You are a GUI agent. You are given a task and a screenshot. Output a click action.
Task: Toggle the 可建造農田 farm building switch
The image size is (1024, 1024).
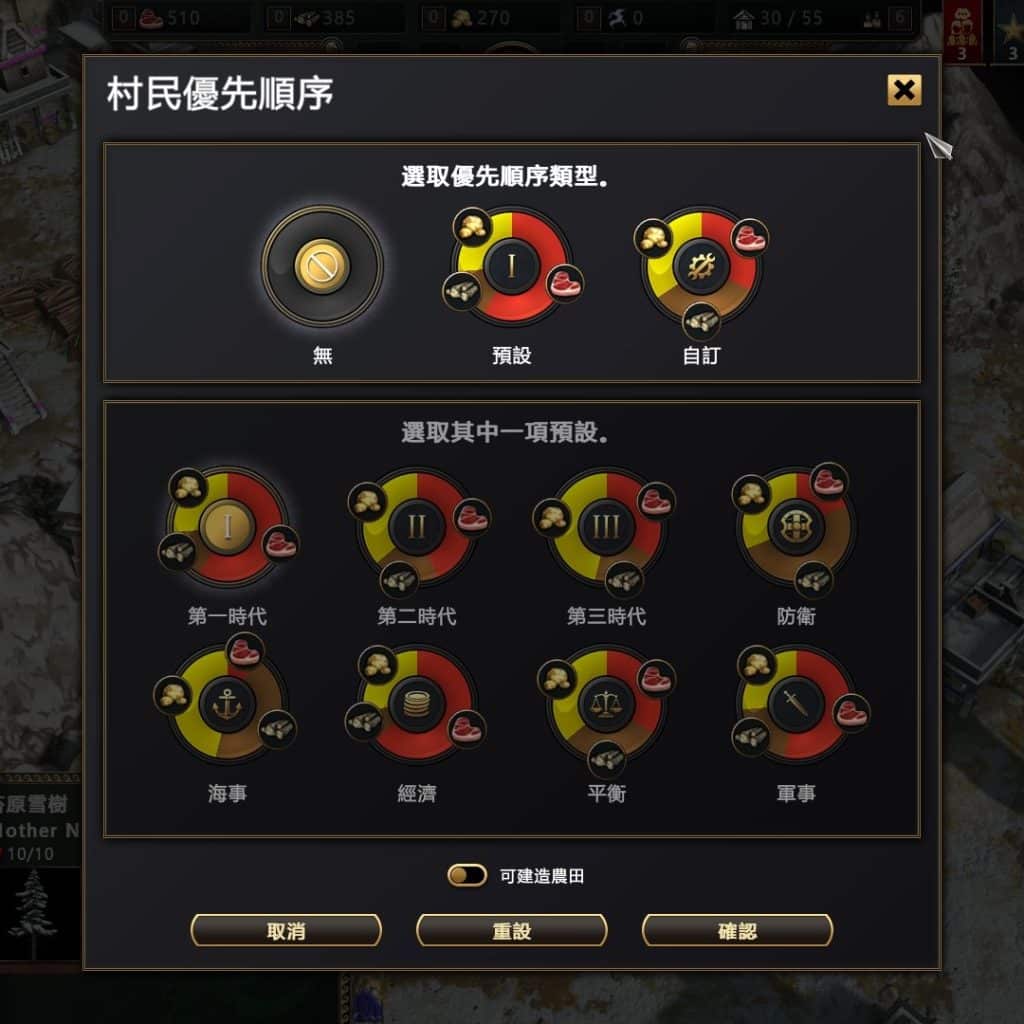pos(466,875)
